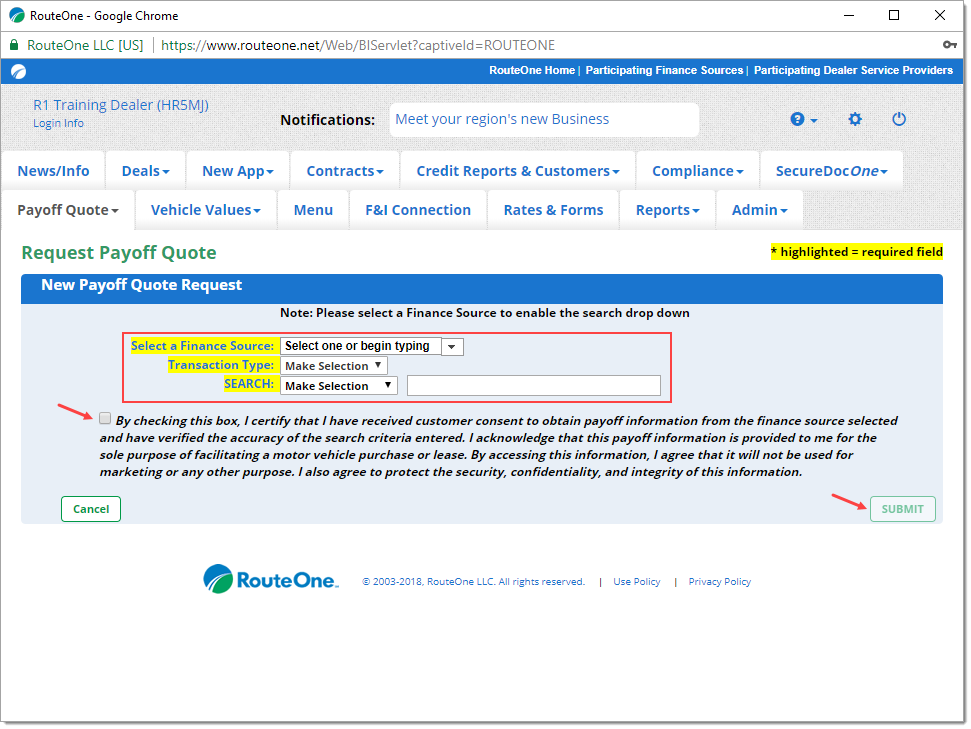
Task: Click the RouteOne swoosh logo in blue header
Action: pos(19,72)
